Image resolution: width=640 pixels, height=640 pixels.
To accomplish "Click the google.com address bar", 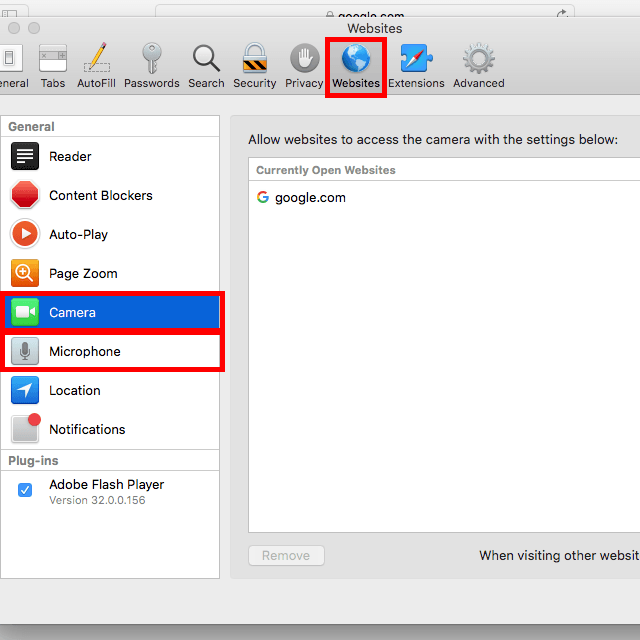I will pos(365,11).
